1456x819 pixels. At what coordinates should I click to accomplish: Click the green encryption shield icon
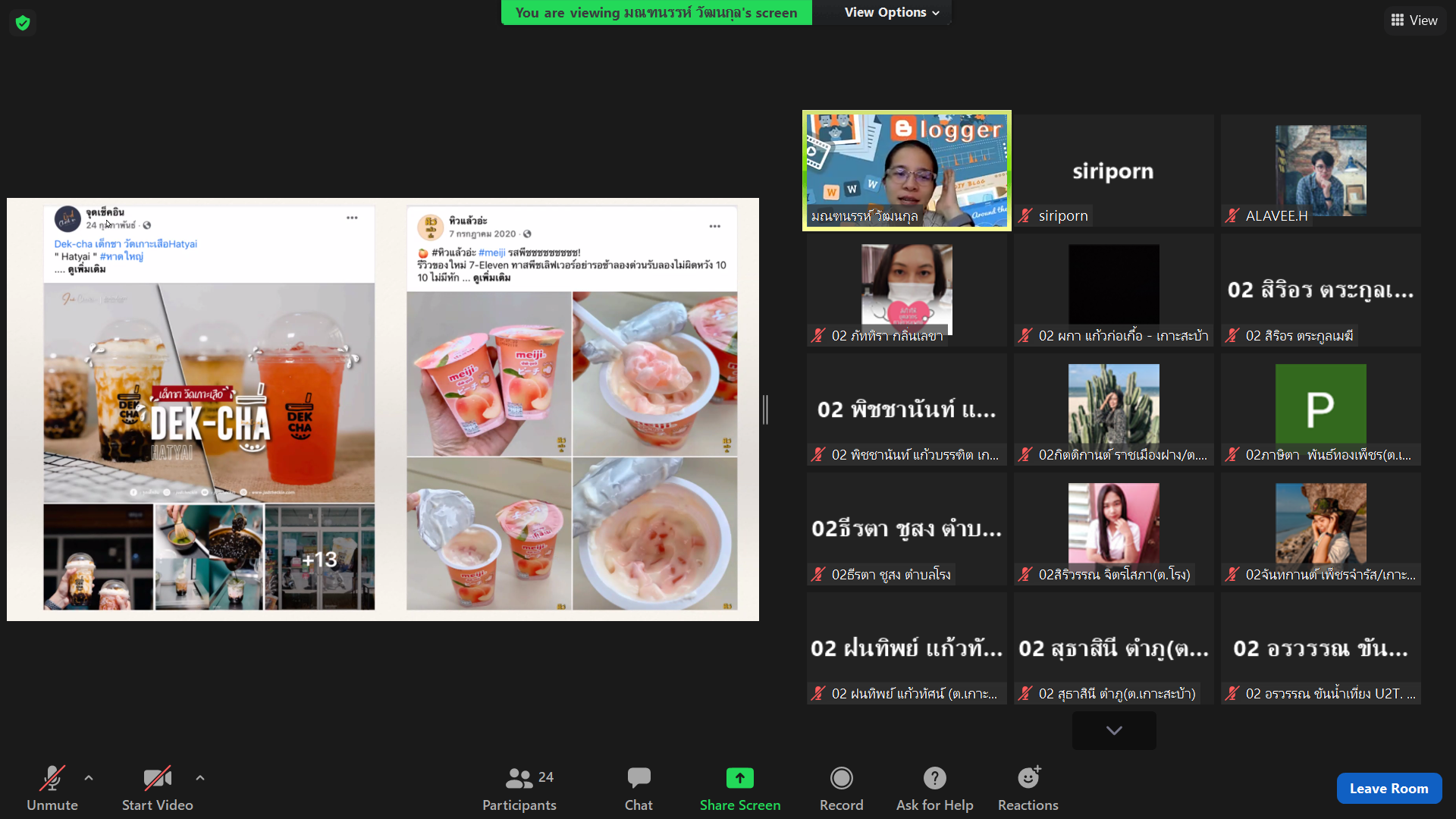click(x=23, y=23)
